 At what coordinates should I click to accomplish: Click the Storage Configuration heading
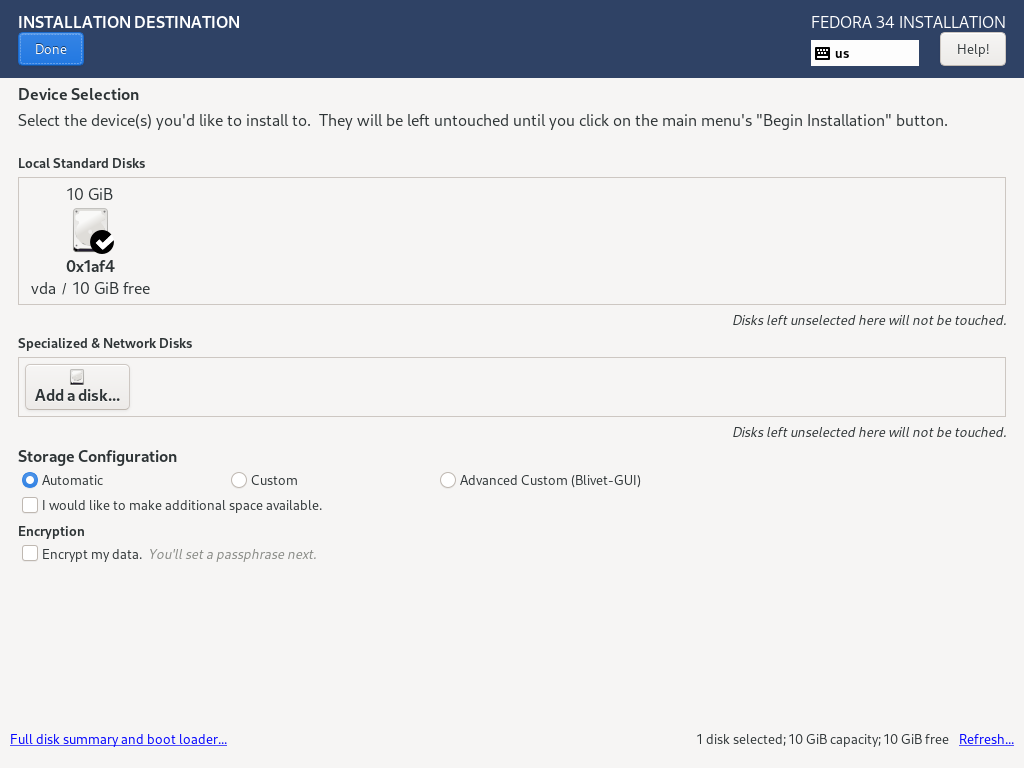pyautogui.click(x=97, y=456)
